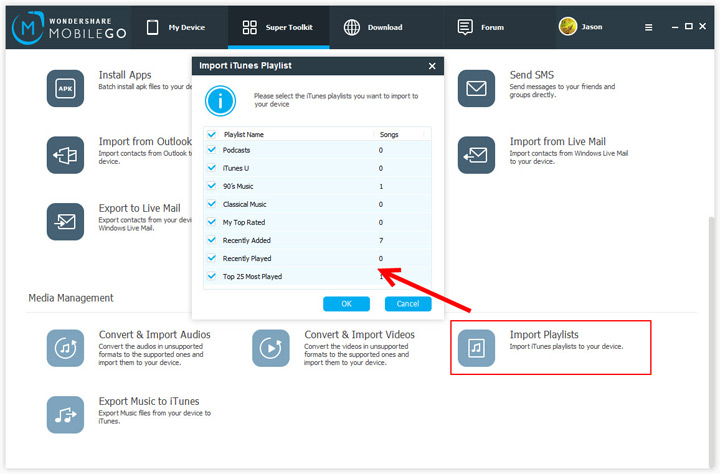Click the Convert & Import Videos title
Screen dimensions: 720x474
(360, 334)
